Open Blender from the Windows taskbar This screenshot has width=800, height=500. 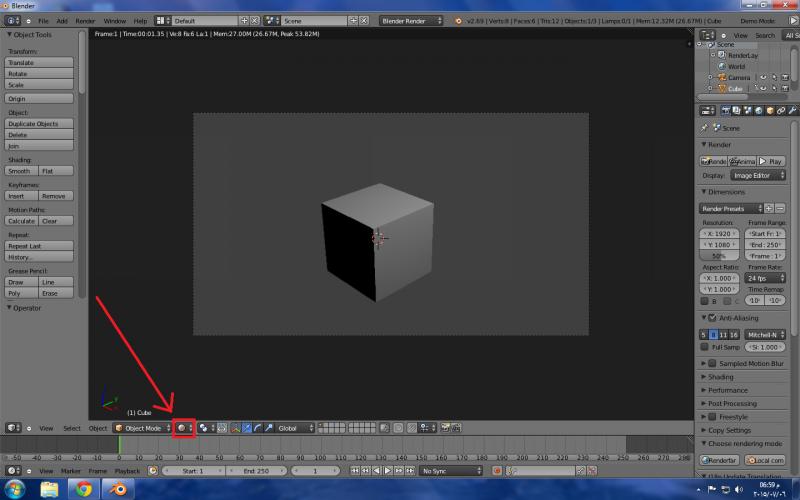click(x=118, y=490)
